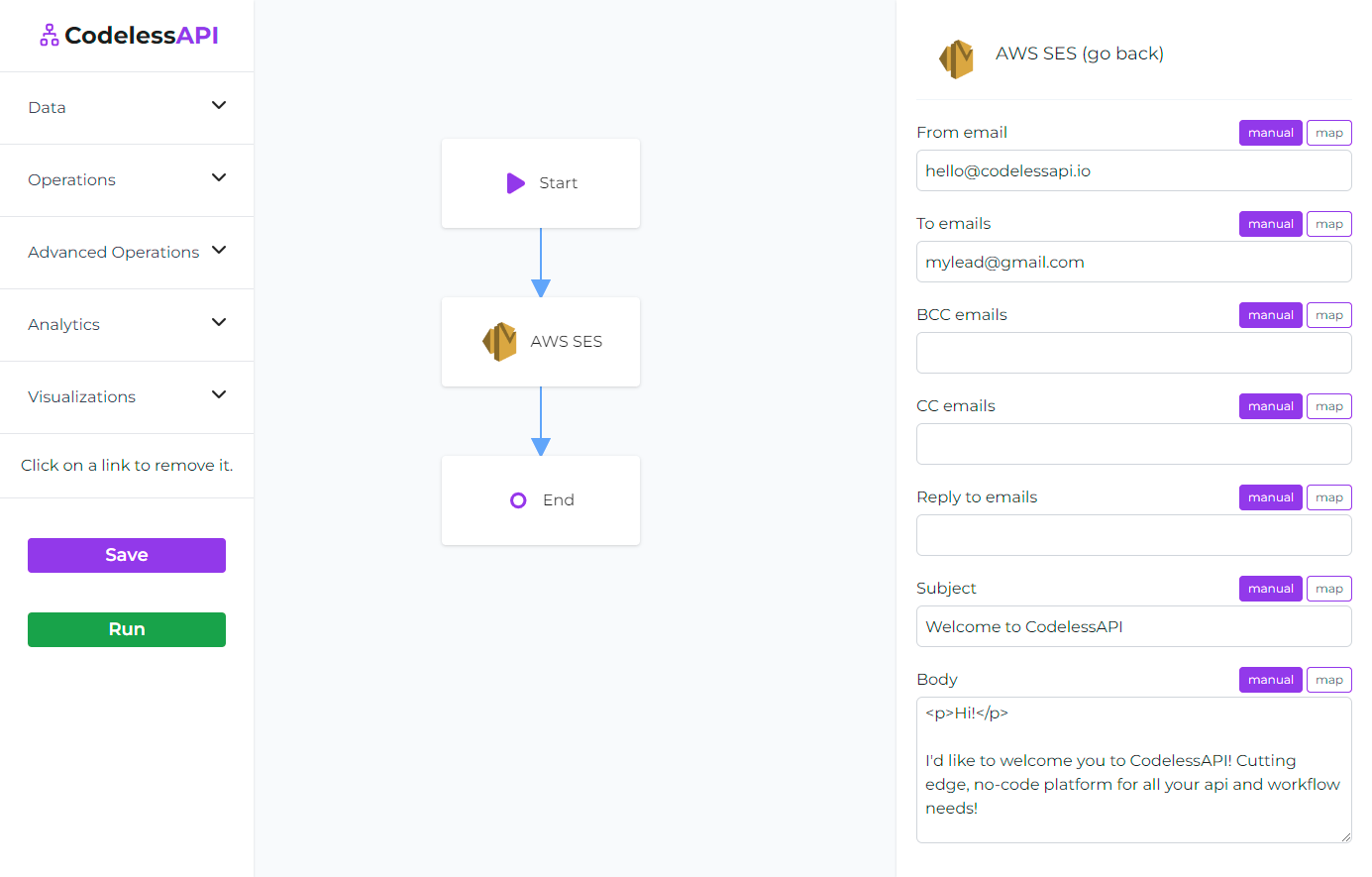Image resolution: width=1372 pixels, height=877 pixels.
Task: Expand the Analytics section chevron
Action: tap(219, 322)
